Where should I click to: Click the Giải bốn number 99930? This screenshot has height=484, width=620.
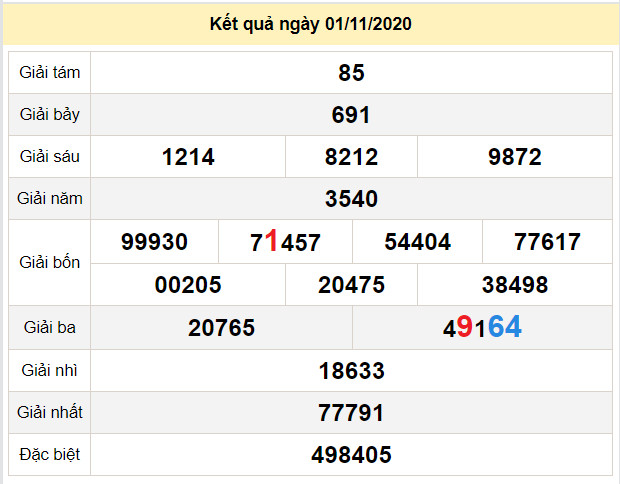tap(154, 242)
